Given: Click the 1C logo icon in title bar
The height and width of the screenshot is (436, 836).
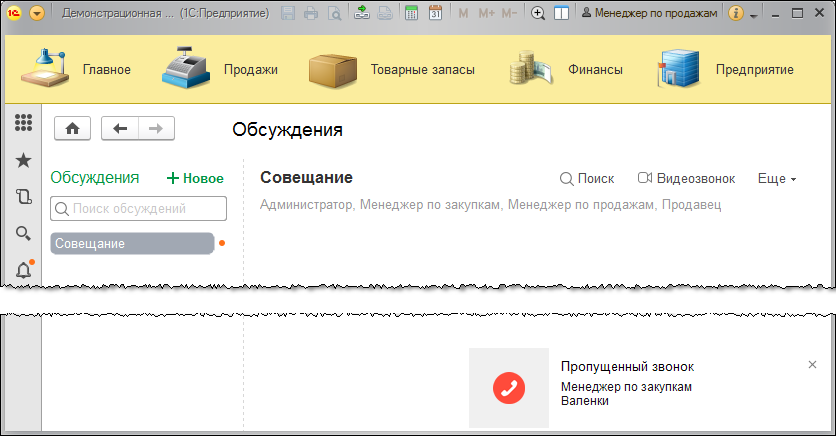Looking at the screenshot, I should 14,13.
